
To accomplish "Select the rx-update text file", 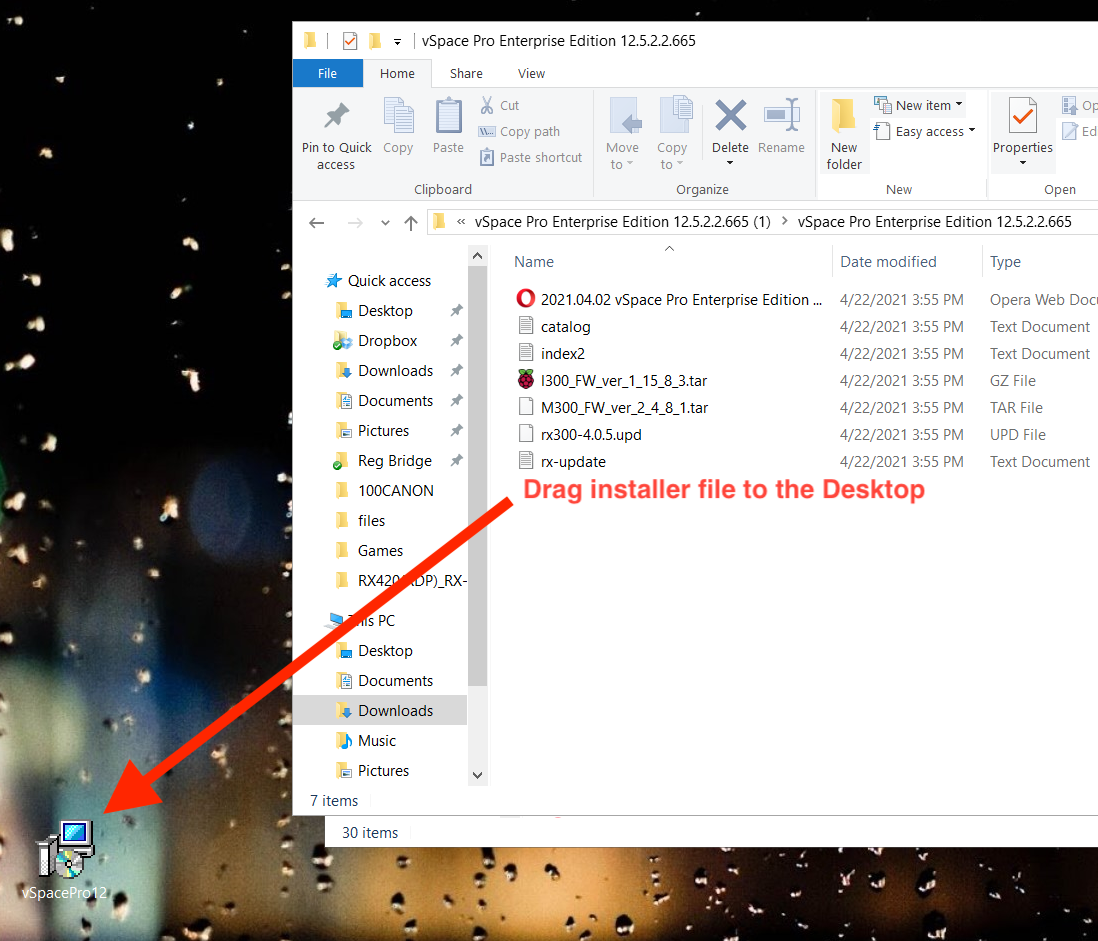I will [x=562, y=461].
